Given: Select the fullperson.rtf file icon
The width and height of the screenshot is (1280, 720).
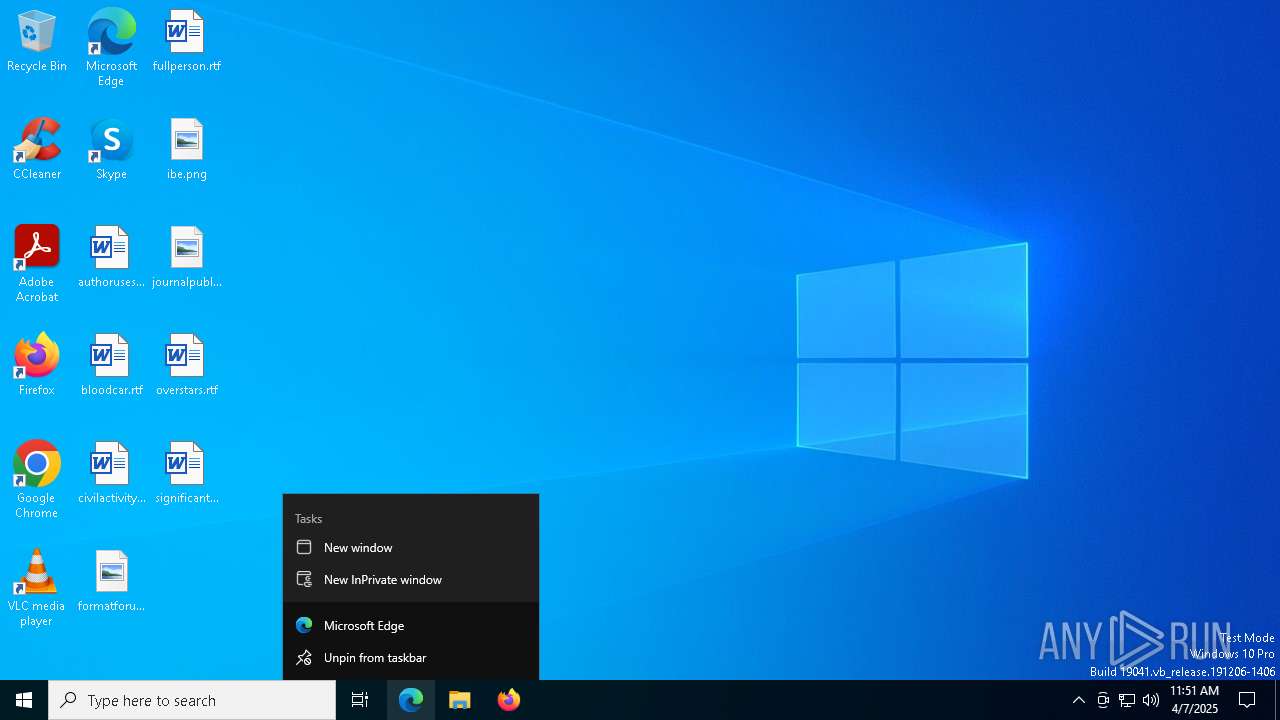Looking at the screenshot, I should [186, 42].
